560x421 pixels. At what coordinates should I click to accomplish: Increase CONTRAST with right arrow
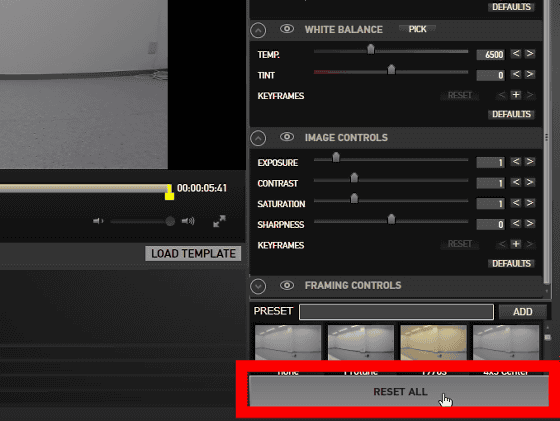point(530,182)
